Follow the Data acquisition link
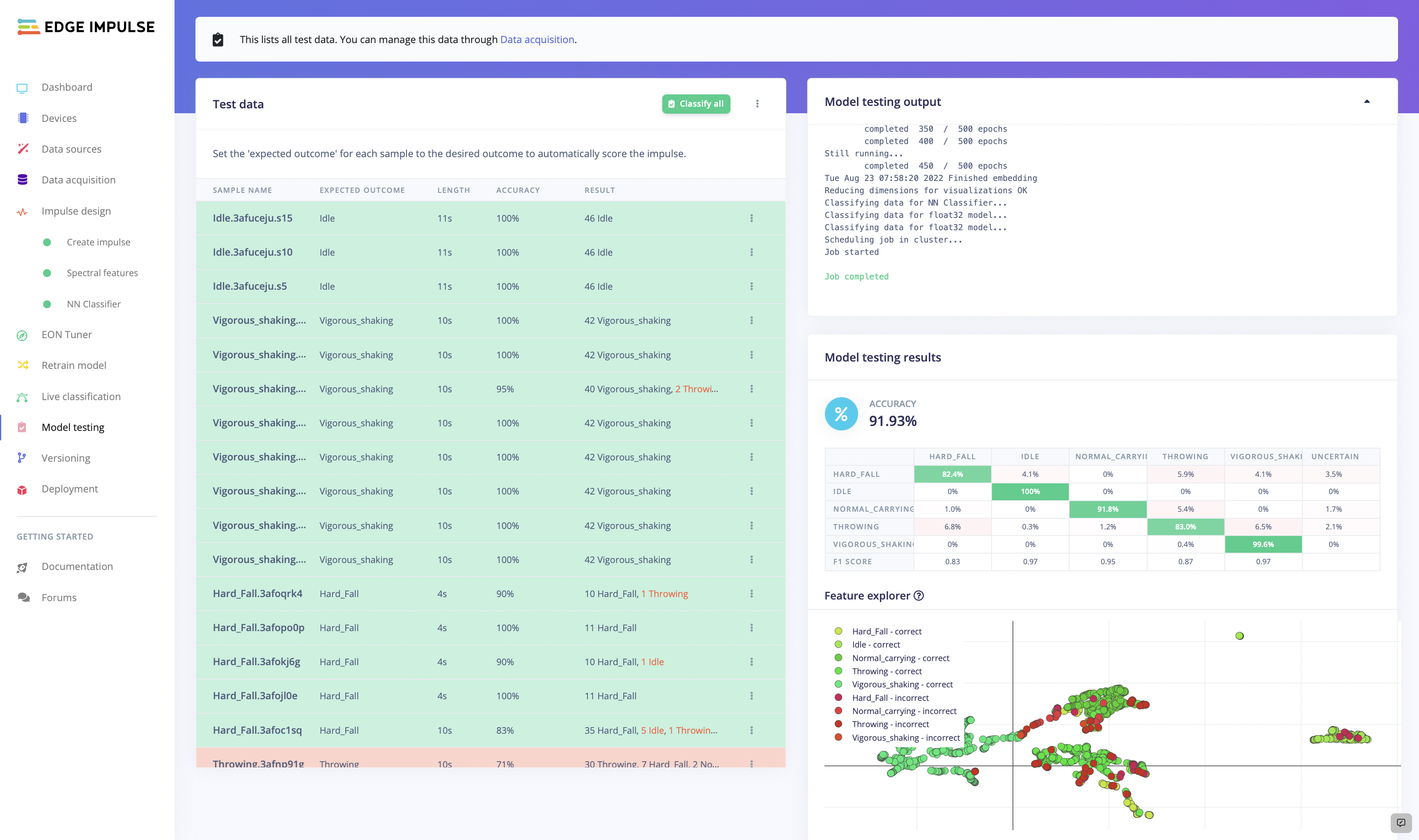The width and height of the screenshot is (1419, 840). click(537, 40)
